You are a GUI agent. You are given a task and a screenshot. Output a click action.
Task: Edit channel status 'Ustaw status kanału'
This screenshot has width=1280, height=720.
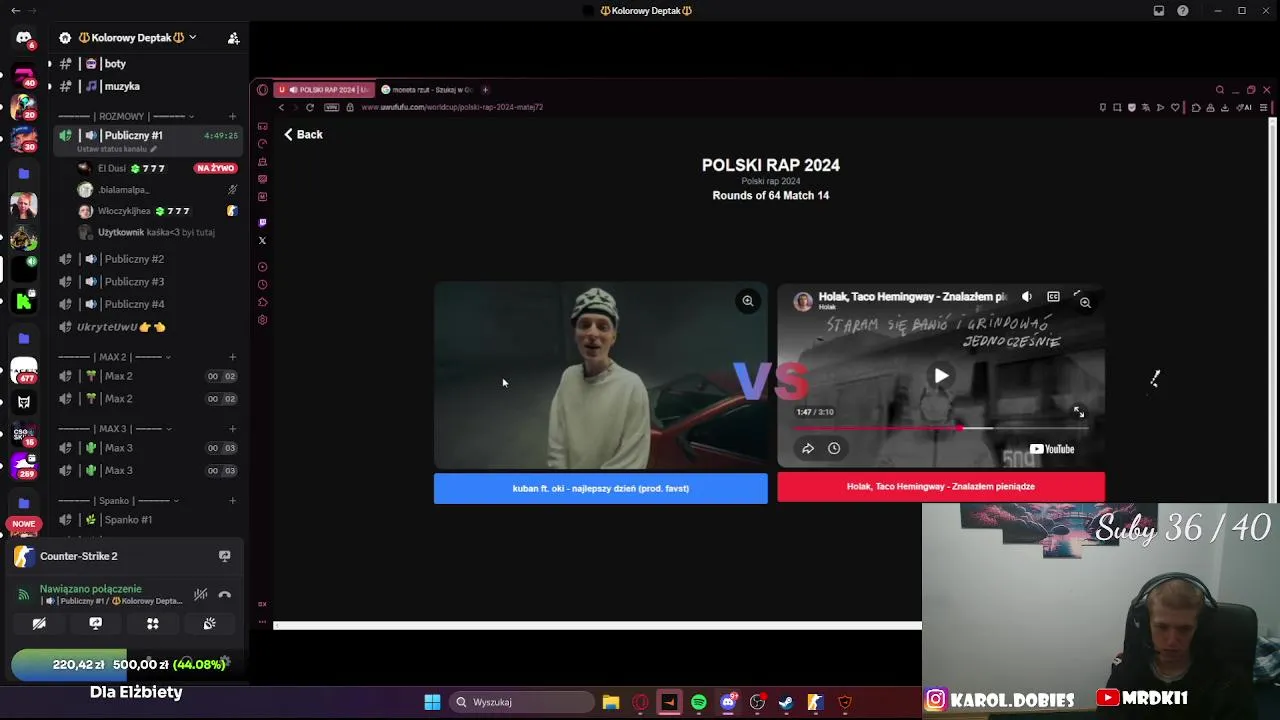117,149
